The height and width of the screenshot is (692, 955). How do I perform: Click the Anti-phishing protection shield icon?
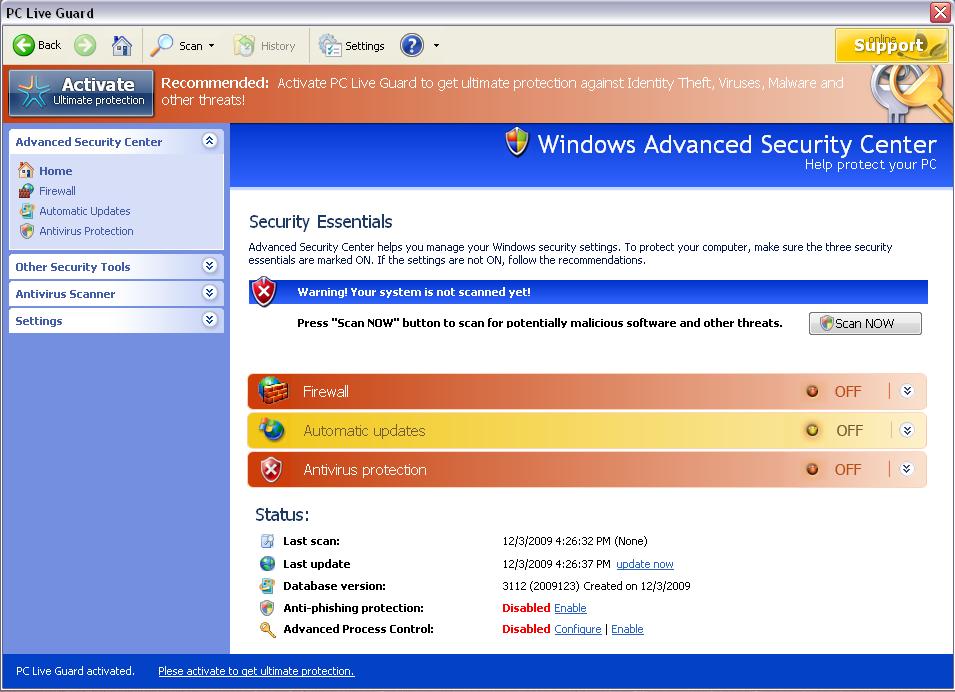[x=267, y=608]
